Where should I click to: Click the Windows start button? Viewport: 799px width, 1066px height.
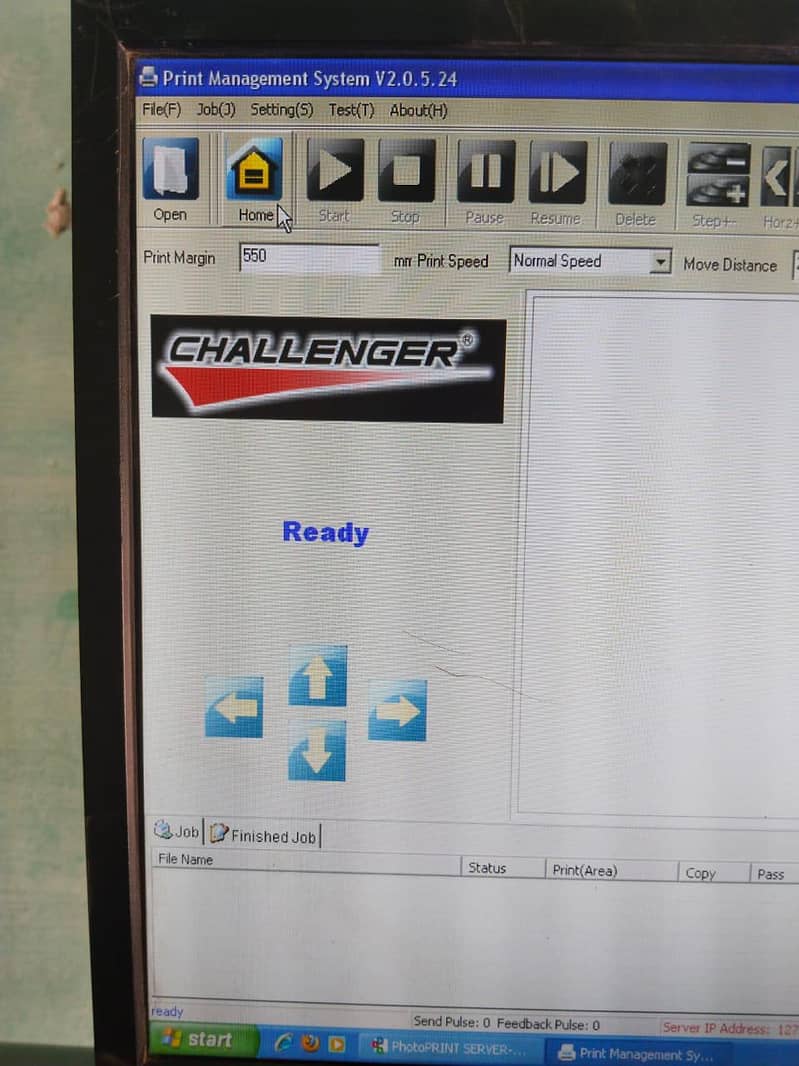click(198, 1040)
